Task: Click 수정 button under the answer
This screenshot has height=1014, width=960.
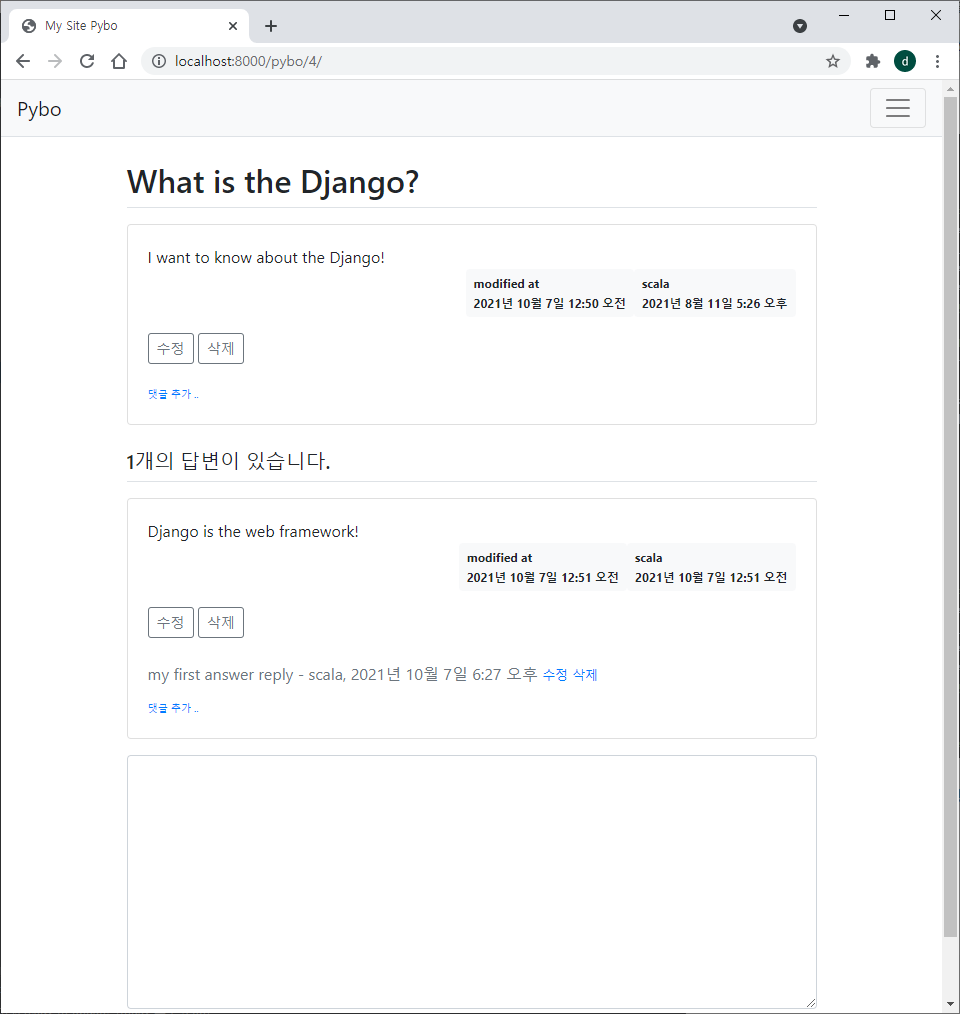Action: pos(171,622)
